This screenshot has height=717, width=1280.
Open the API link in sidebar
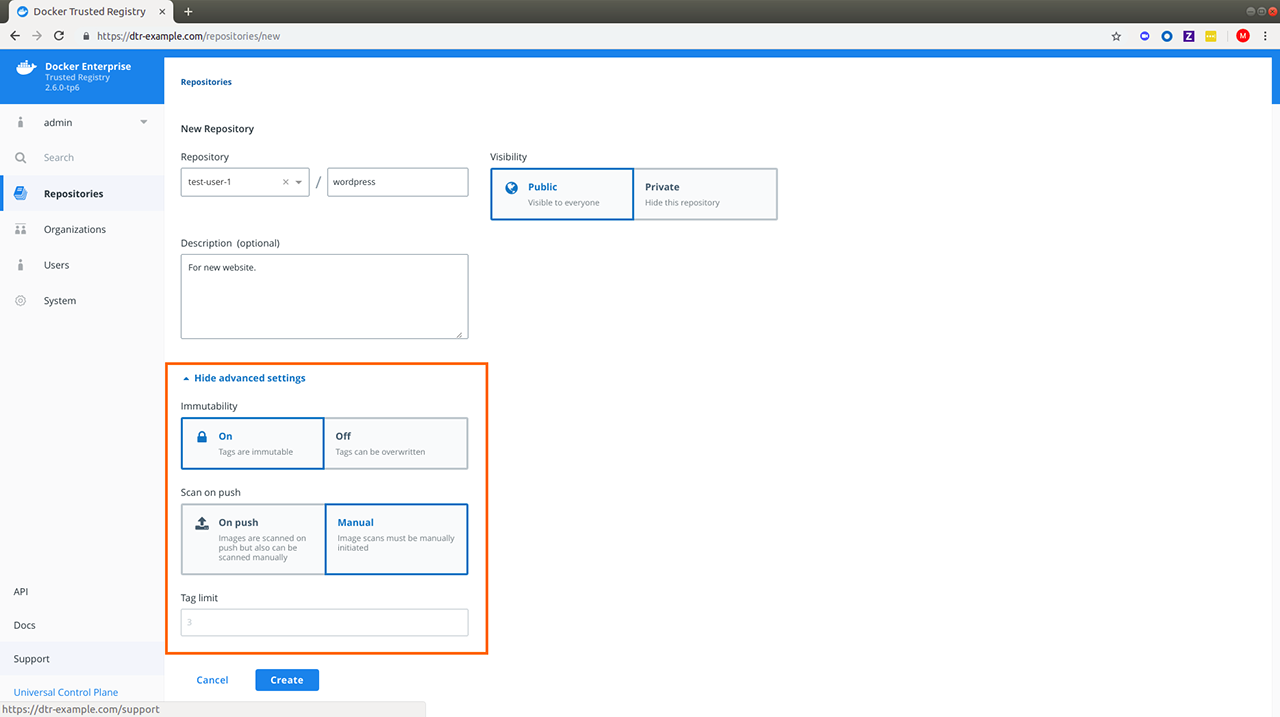coord(21,592)
